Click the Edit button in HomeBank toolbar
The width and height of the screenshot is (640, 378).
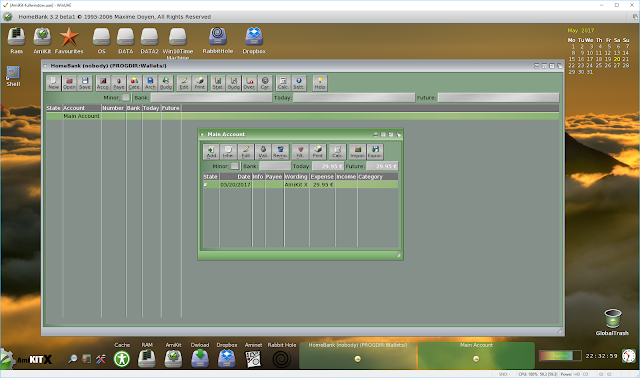[184, 83]
